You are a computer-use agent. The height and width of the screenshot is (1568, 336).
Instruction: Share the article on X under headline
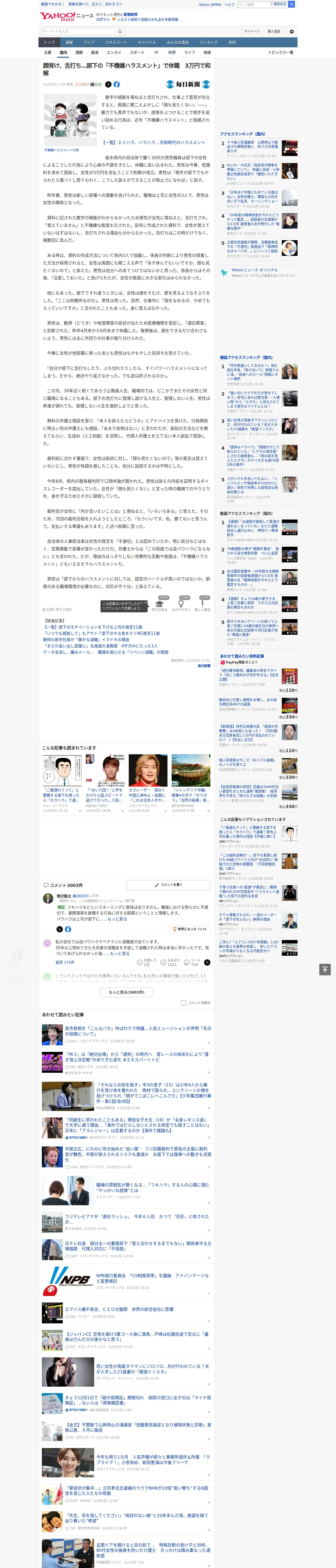[x=109, y=85]
